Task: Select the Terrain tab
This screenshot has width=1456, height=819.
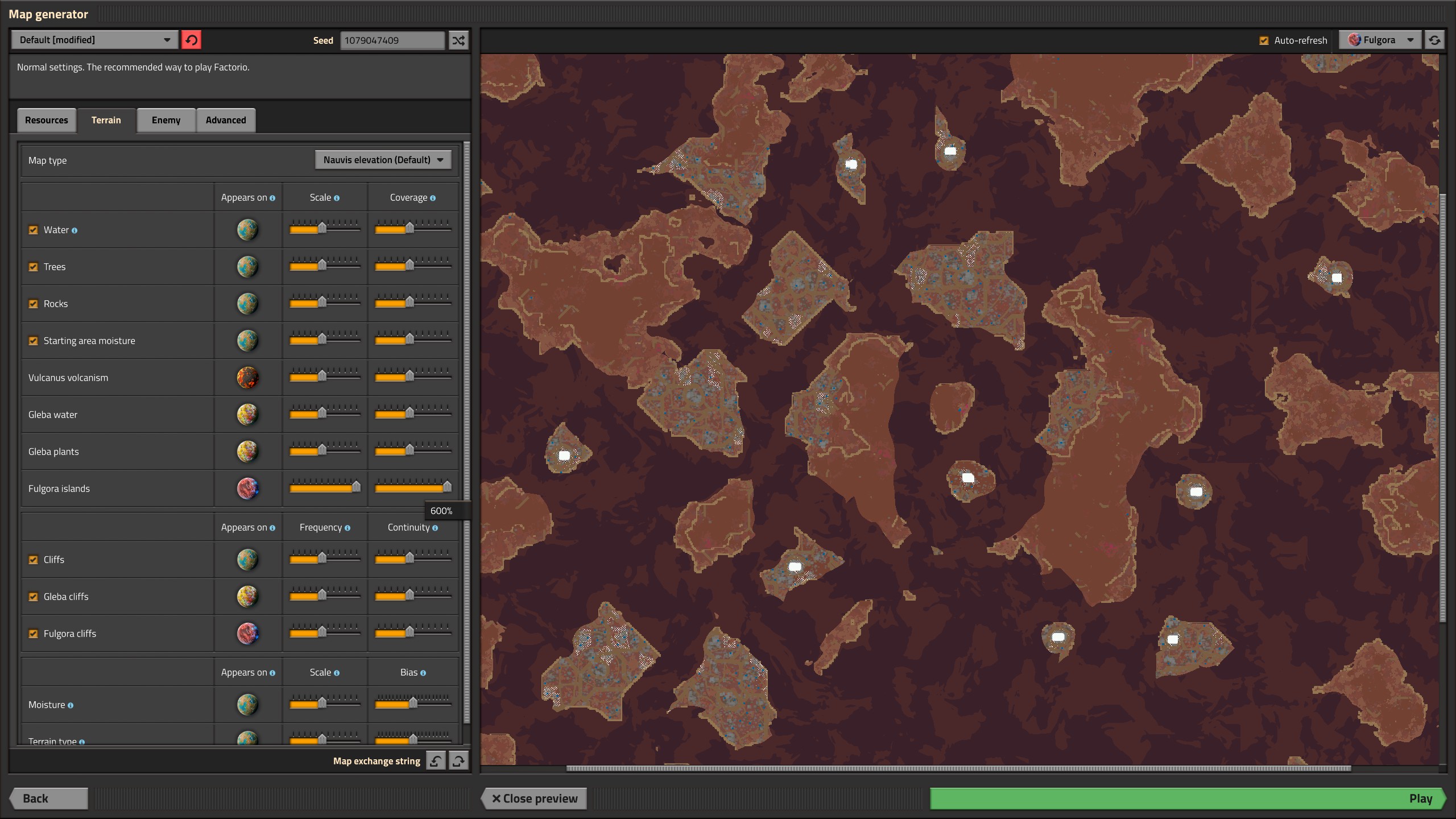Action: 106,120
